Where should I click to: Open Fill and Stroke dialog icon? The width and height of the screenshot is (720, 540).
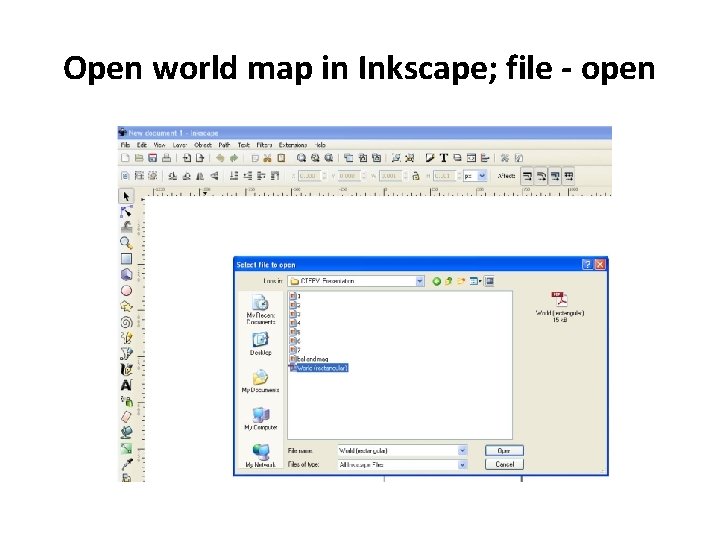[430, 158]
